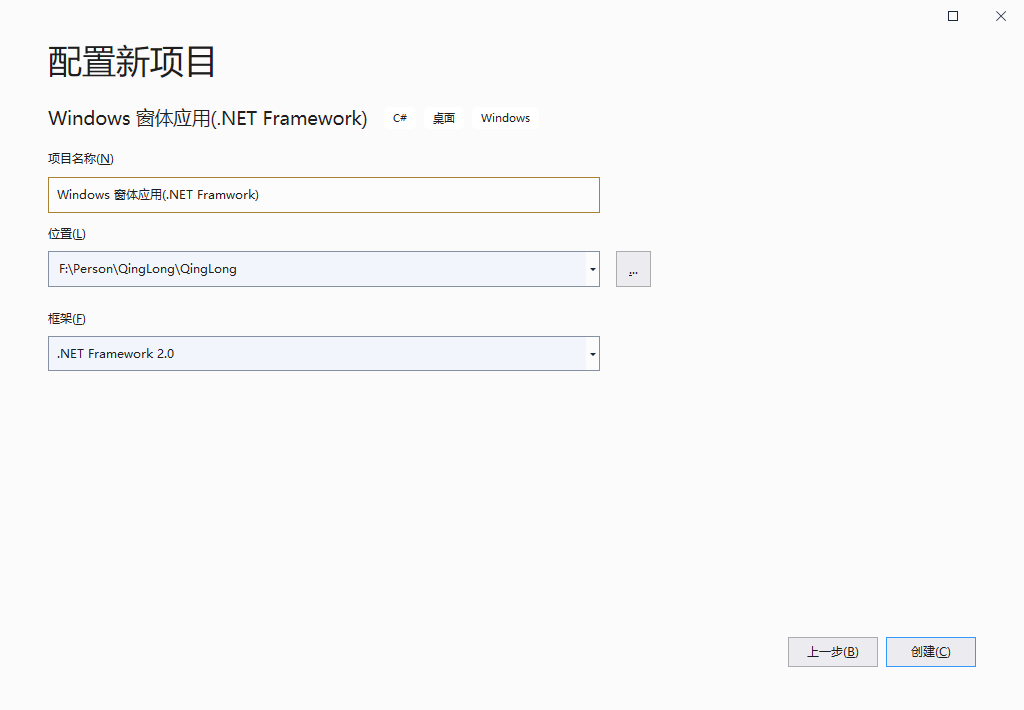The width and height of the screenshot is (1024, 710).
Task: Click the browse "..." button beside 位置
Action: pyautogui.click(x=632, y=268)
